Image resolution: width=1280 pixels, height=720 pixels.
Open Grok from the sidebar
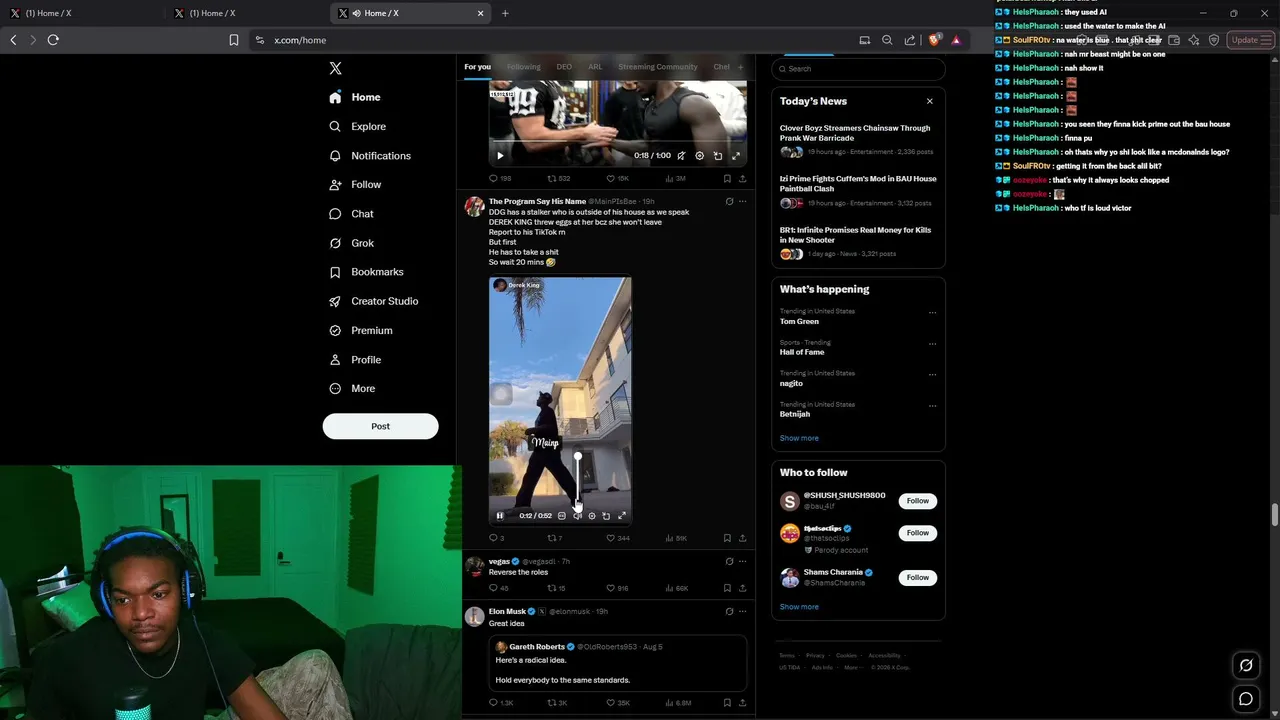(x=351, y=243)
